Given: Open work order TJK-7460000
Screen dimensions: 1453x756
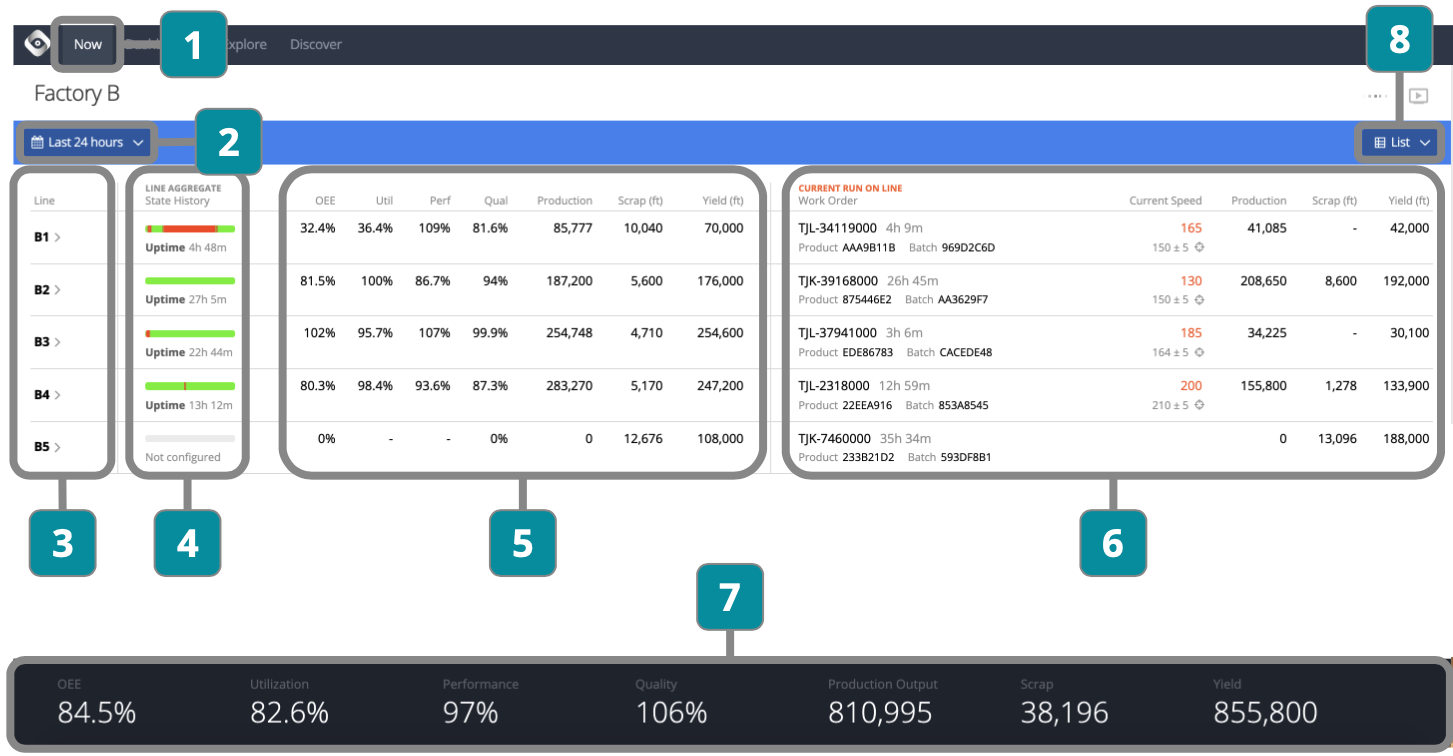Looking at the screenshot, I should [834, 438].
